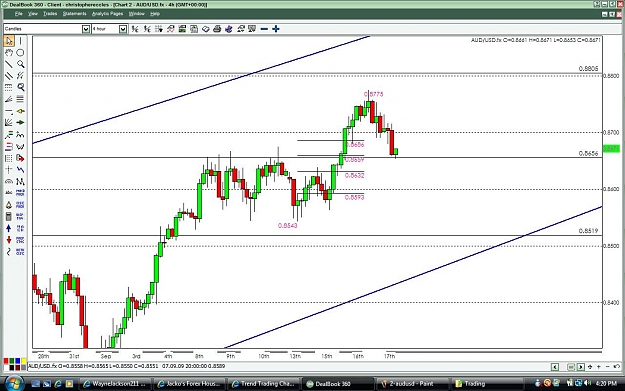
Task: Open Trend Trading Cha... taskbar window
Action: click(x=264, y=384)
